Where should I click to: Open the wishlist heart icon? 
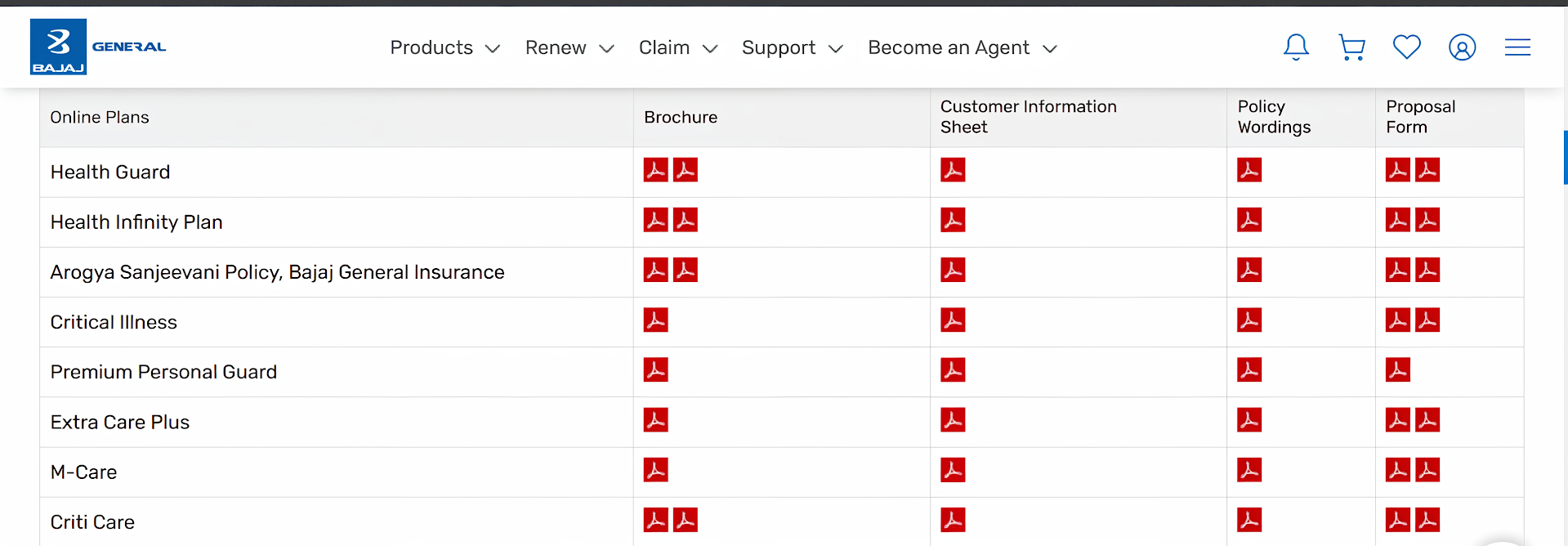click(1406, 47)
